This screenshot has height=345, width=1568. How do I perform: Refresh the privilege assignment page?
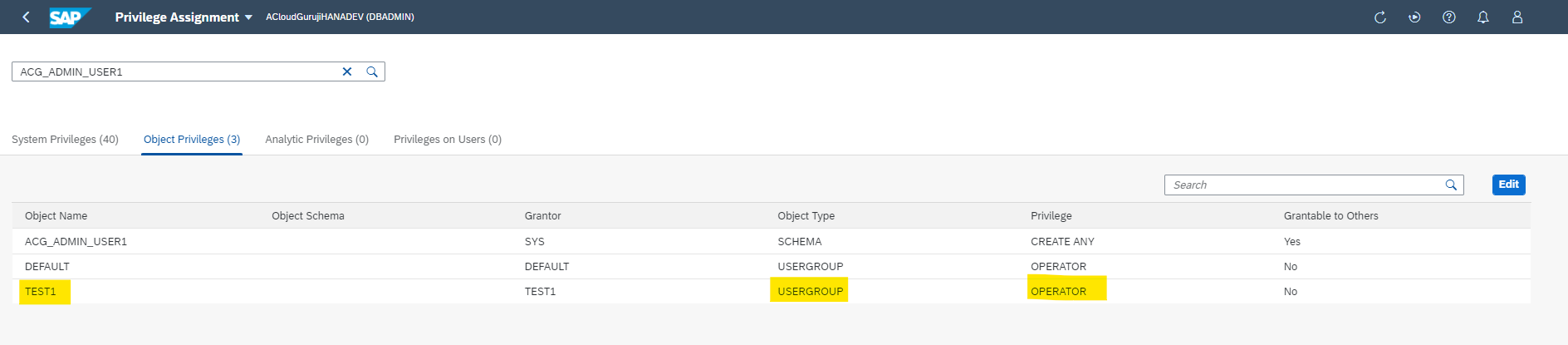(x=1380, y=17)
